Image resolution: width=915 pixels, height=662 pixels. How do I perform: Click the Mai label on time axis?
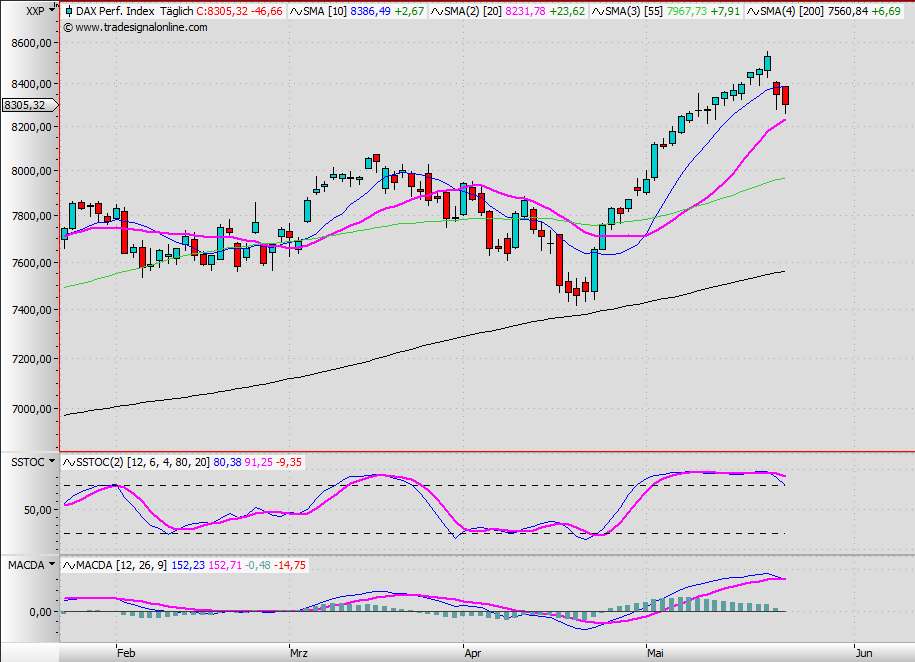point(655,653)
